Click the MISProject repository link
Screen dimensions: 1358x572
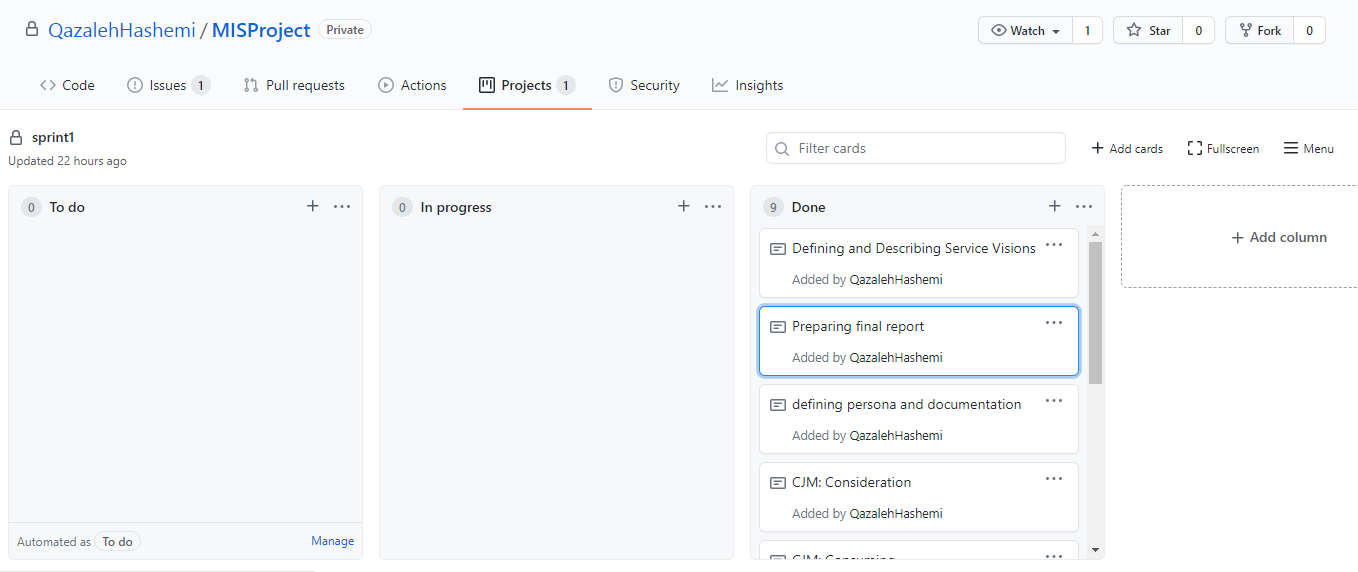(x=261, y=30)
